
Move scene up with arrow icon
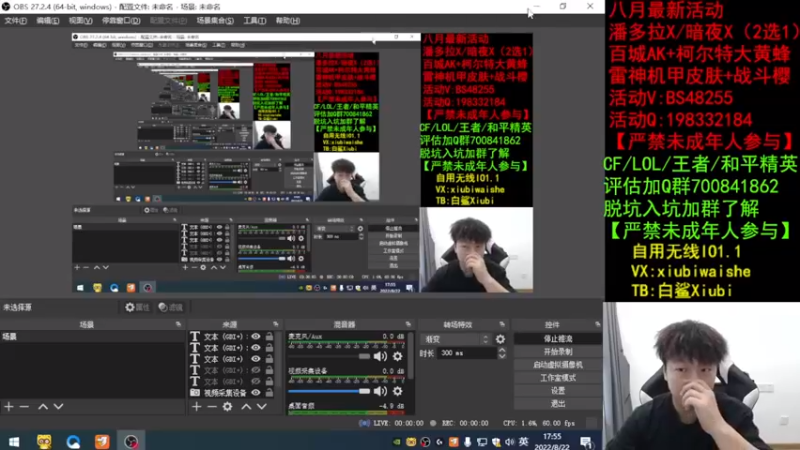[43, 407]
